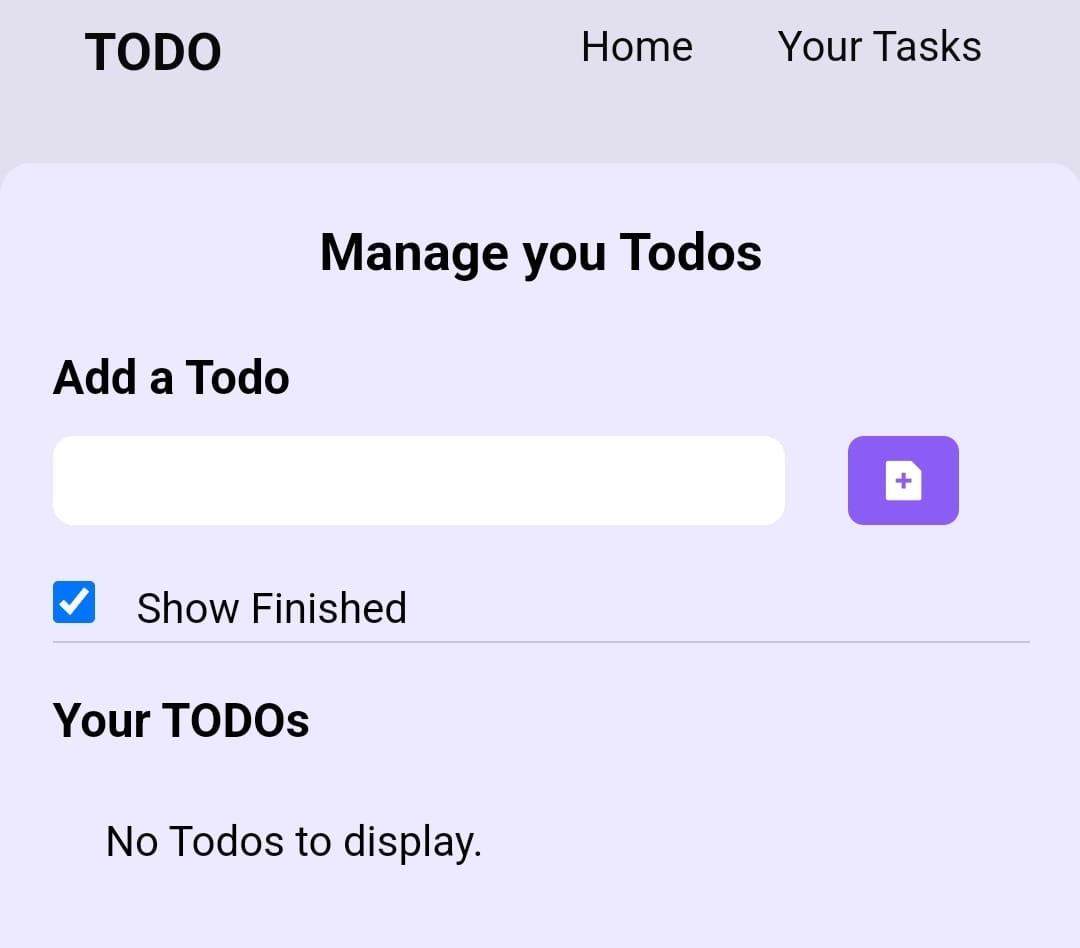
Task: Click the Add a Todo heading
Action: point(171,378)
